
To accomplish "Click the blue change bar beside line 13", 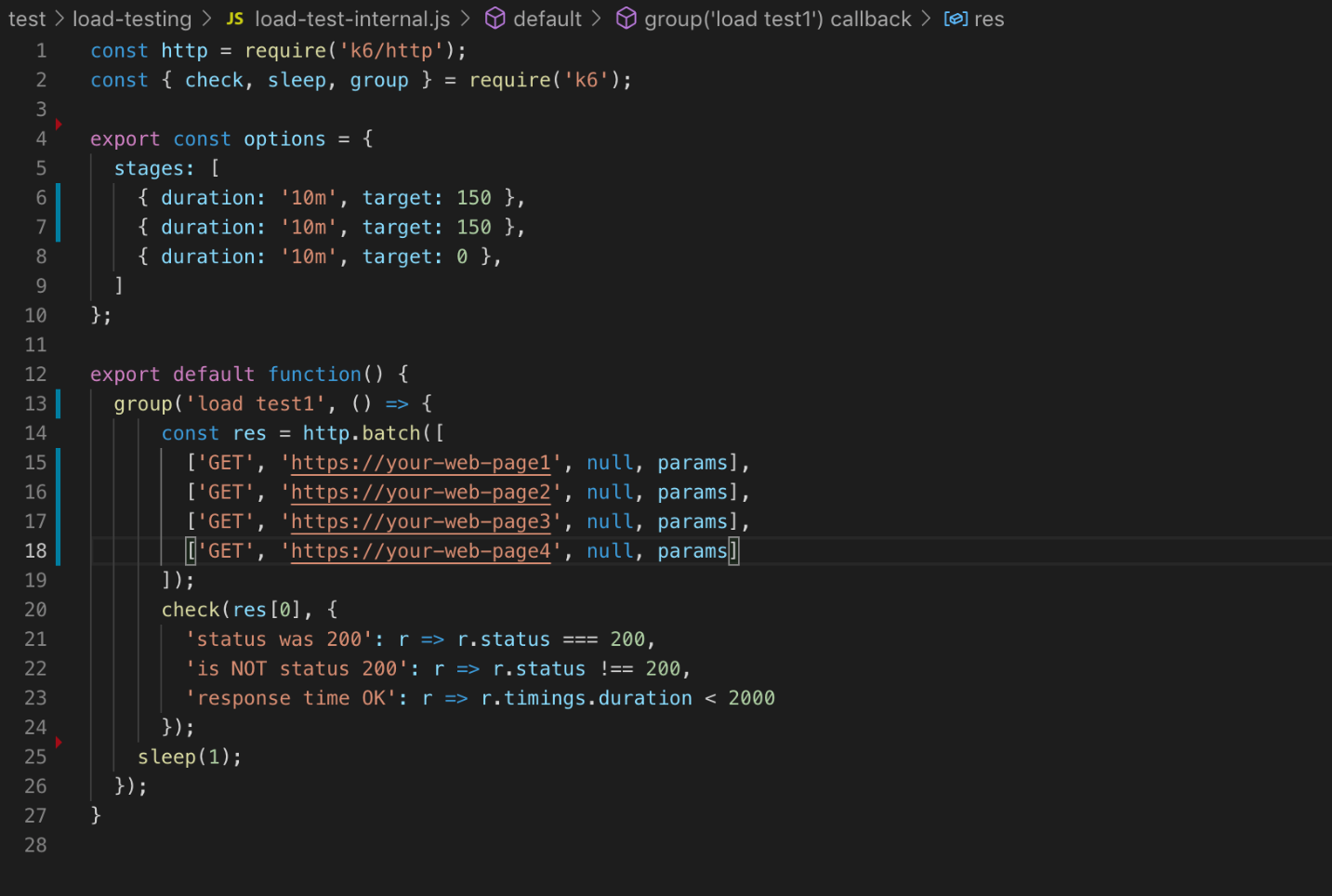I will pos(59,403).
